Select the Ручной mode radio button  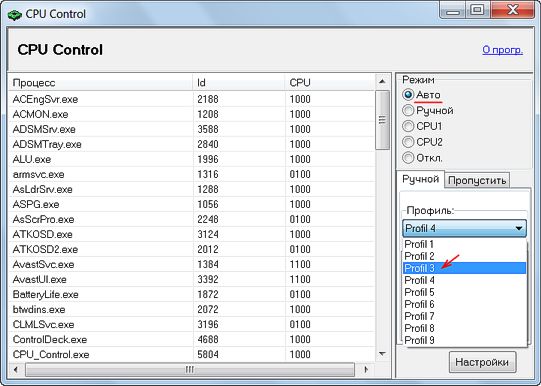pos(408,110)
